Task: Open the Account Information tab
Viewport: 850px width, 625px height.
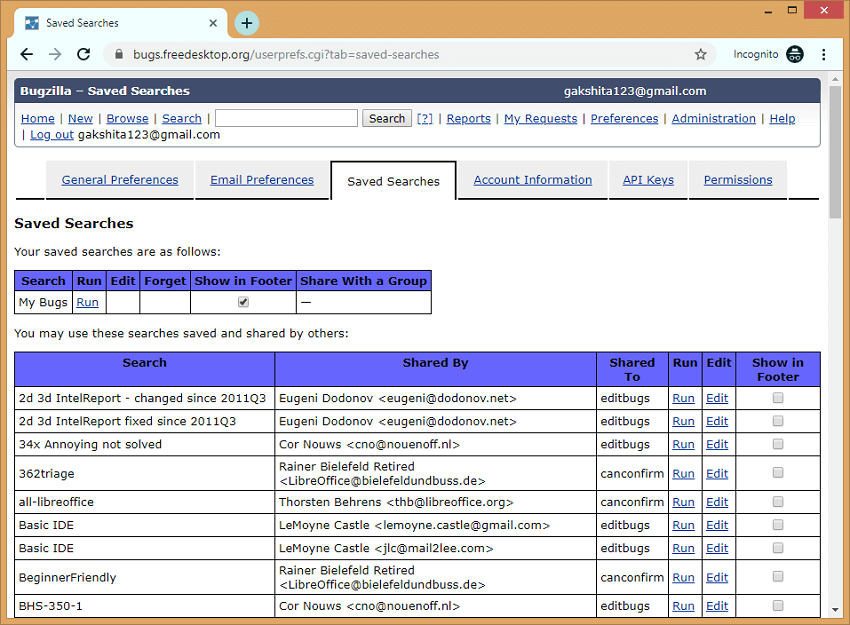Action: 532,180
